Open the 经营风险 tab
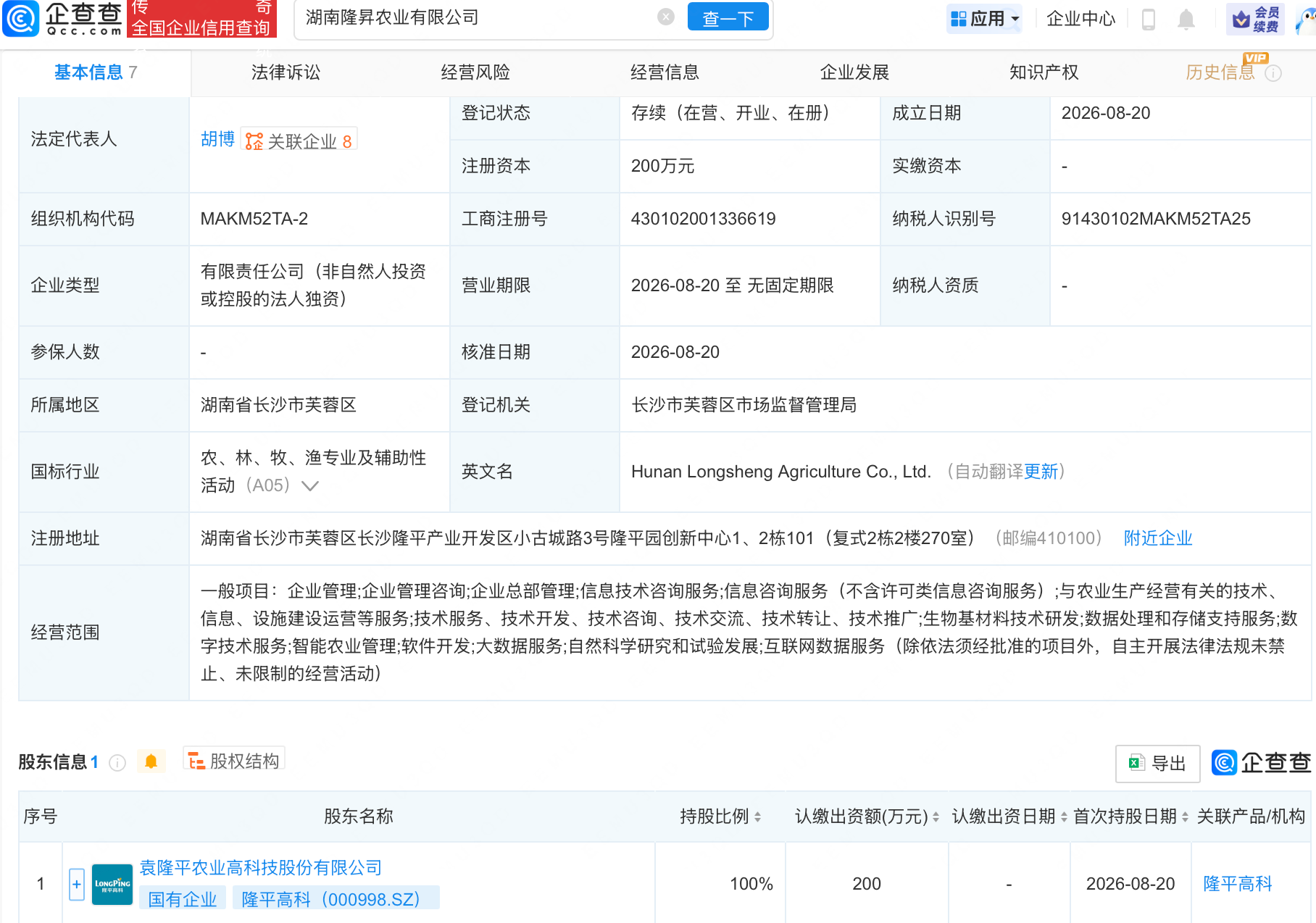Viewport: 1316px width, 923px height. (475, 72)
